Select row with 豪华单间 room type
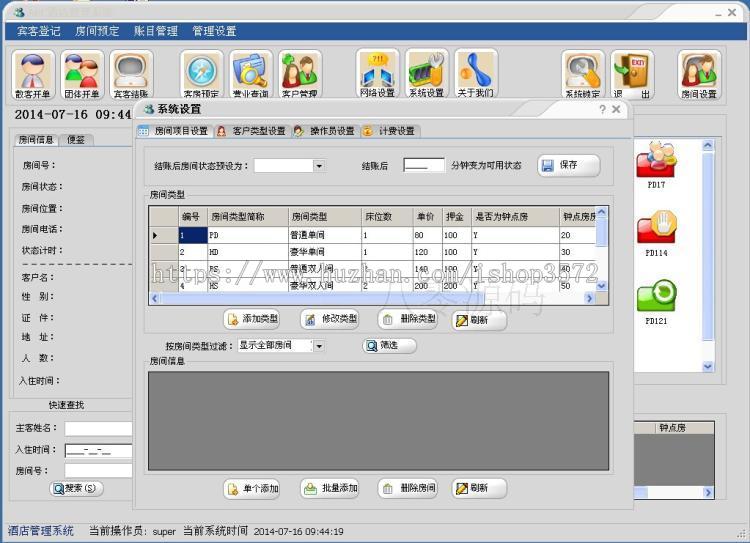Image resolution: width=750 pixels, height=543 pixels. (374, 252)
